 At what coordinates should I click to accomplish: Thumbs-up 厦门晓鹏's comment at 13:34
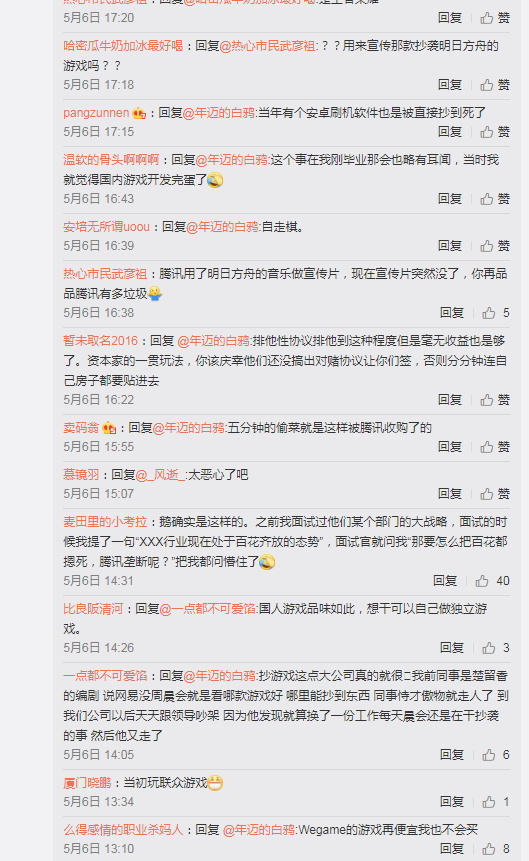[496, 802]
